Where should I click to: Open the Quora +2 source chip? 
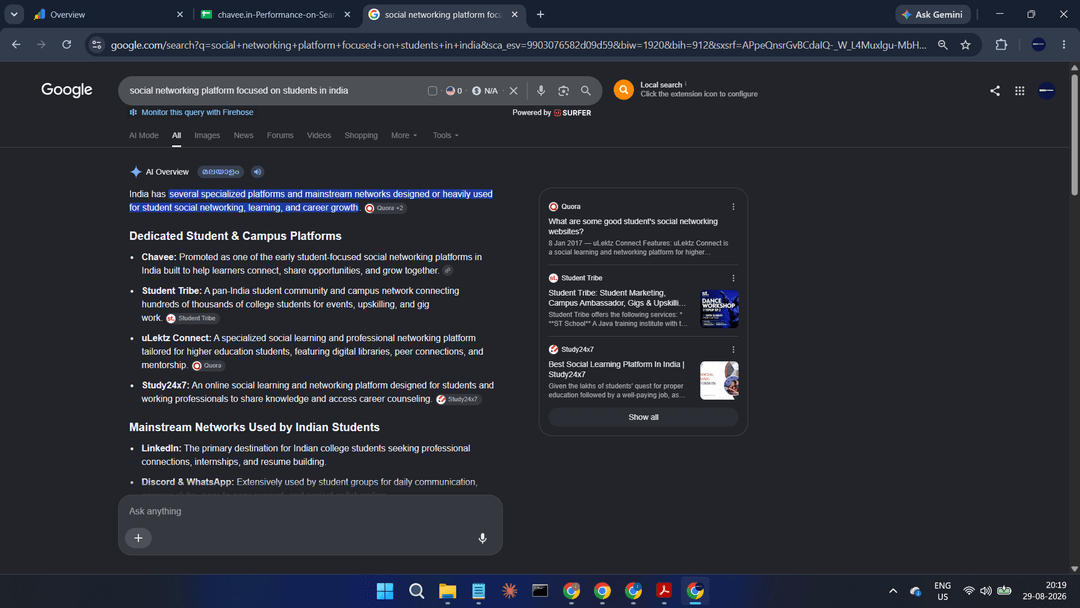[x=385, y=208]
